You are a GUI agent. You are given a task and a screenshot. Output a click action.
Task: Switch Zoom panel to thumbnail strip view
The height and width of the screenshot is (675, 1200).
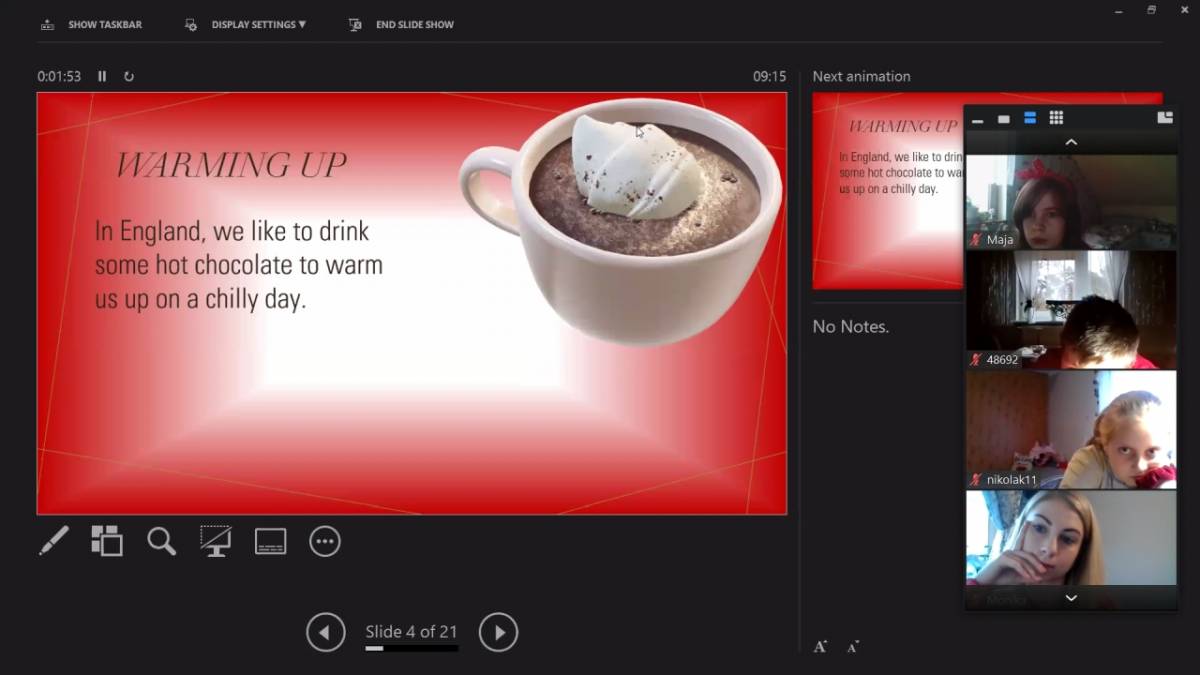point(1030,118)
